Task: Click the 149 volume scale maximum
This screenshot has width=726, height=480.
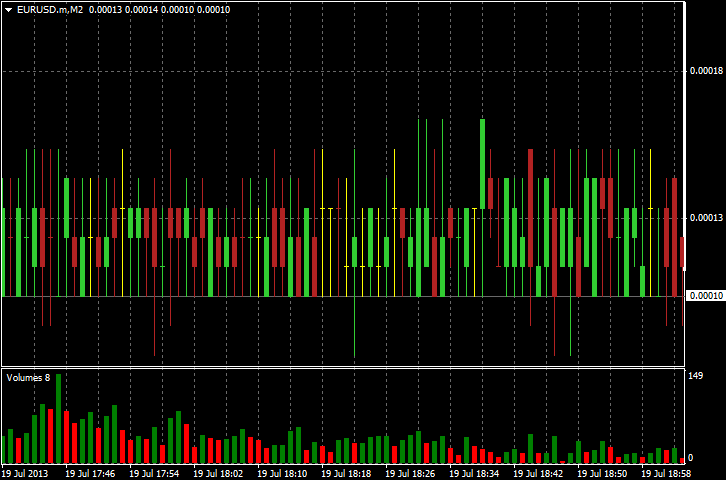Action: (x=696, y=376)
